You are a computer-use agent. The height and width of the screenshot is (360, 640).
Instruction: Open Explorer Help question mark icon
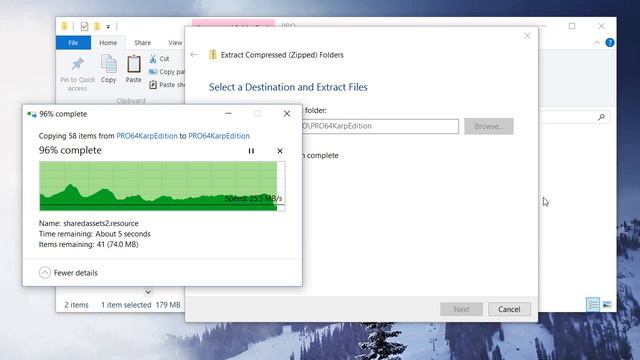tap(610, 42)
